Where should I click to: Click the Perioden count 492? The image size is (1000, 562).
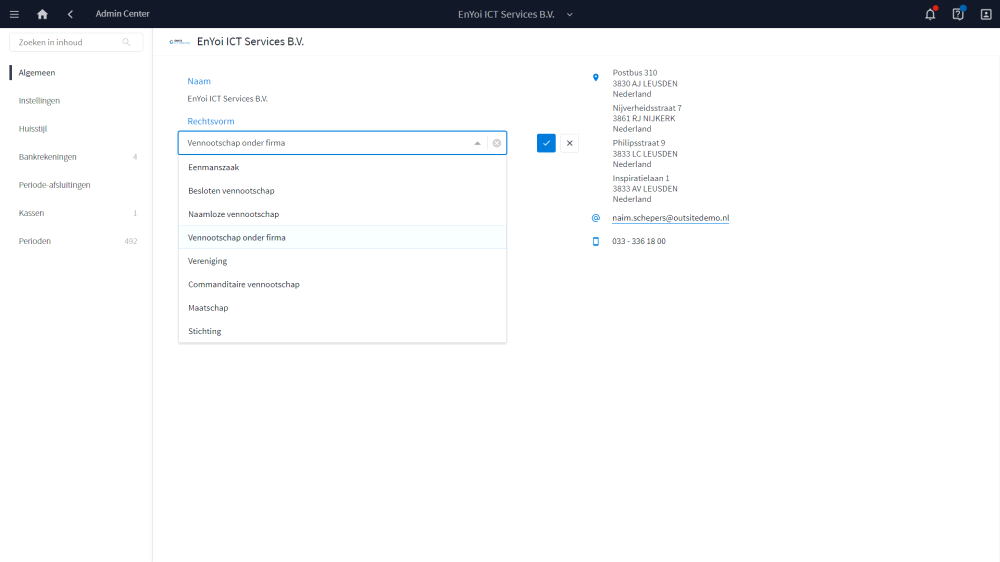(131, 241)
